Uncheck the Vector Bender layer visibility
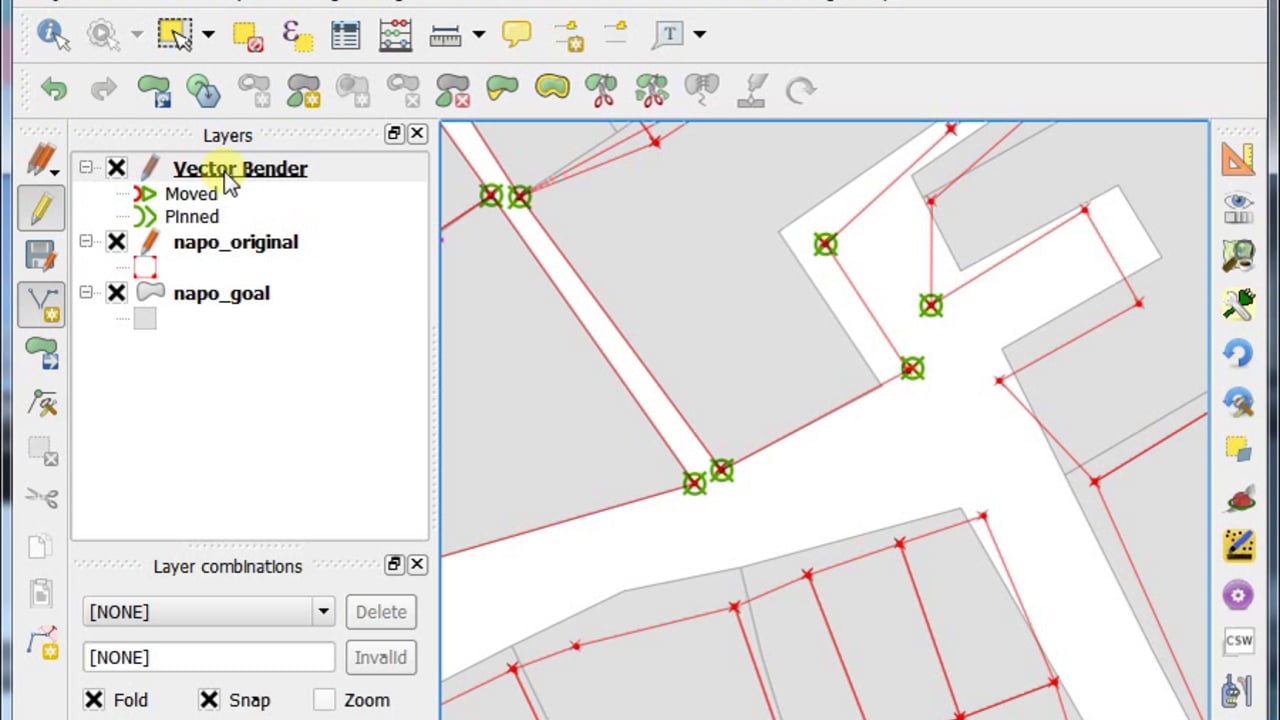Viewport: 1280px width, 720px height. click(117, 168)
